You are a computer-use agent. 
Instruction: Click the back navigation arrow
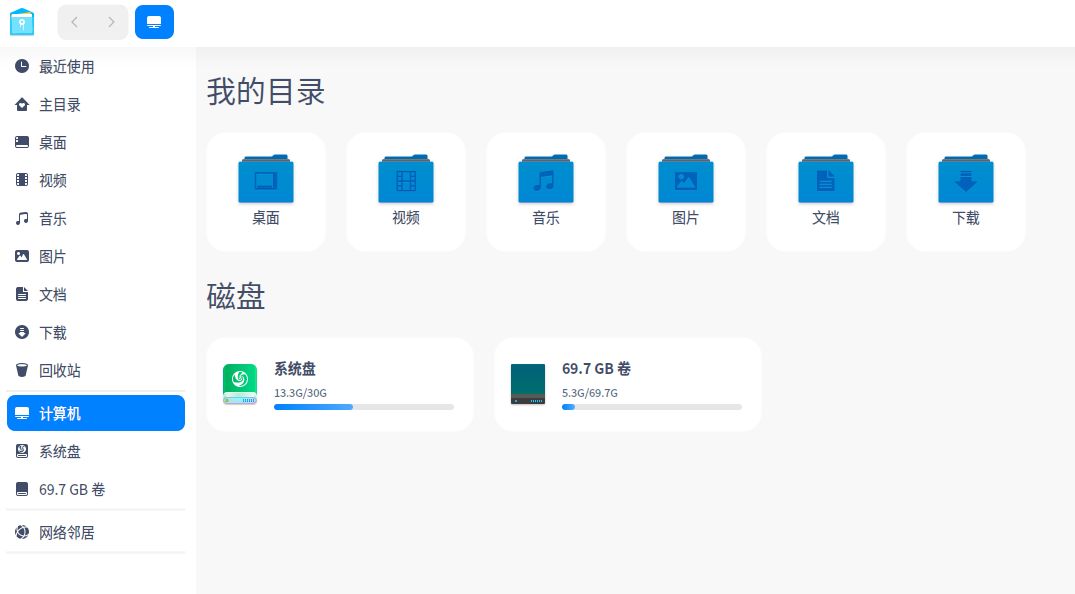(74, 21)
